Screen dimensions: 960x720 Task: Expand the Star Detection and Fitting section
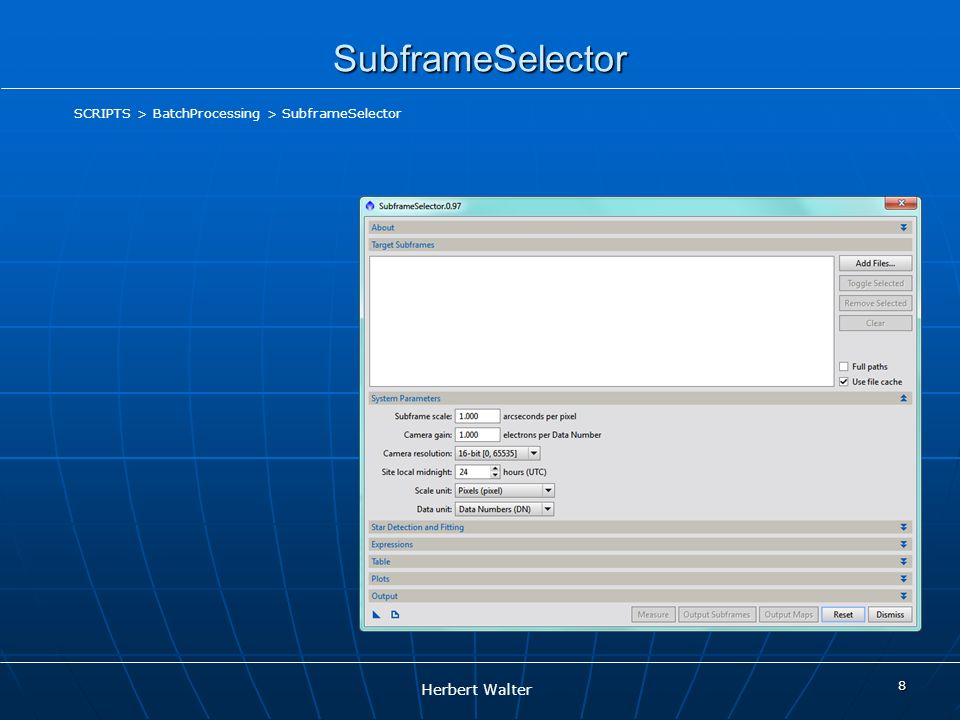(x=903, y=527)
